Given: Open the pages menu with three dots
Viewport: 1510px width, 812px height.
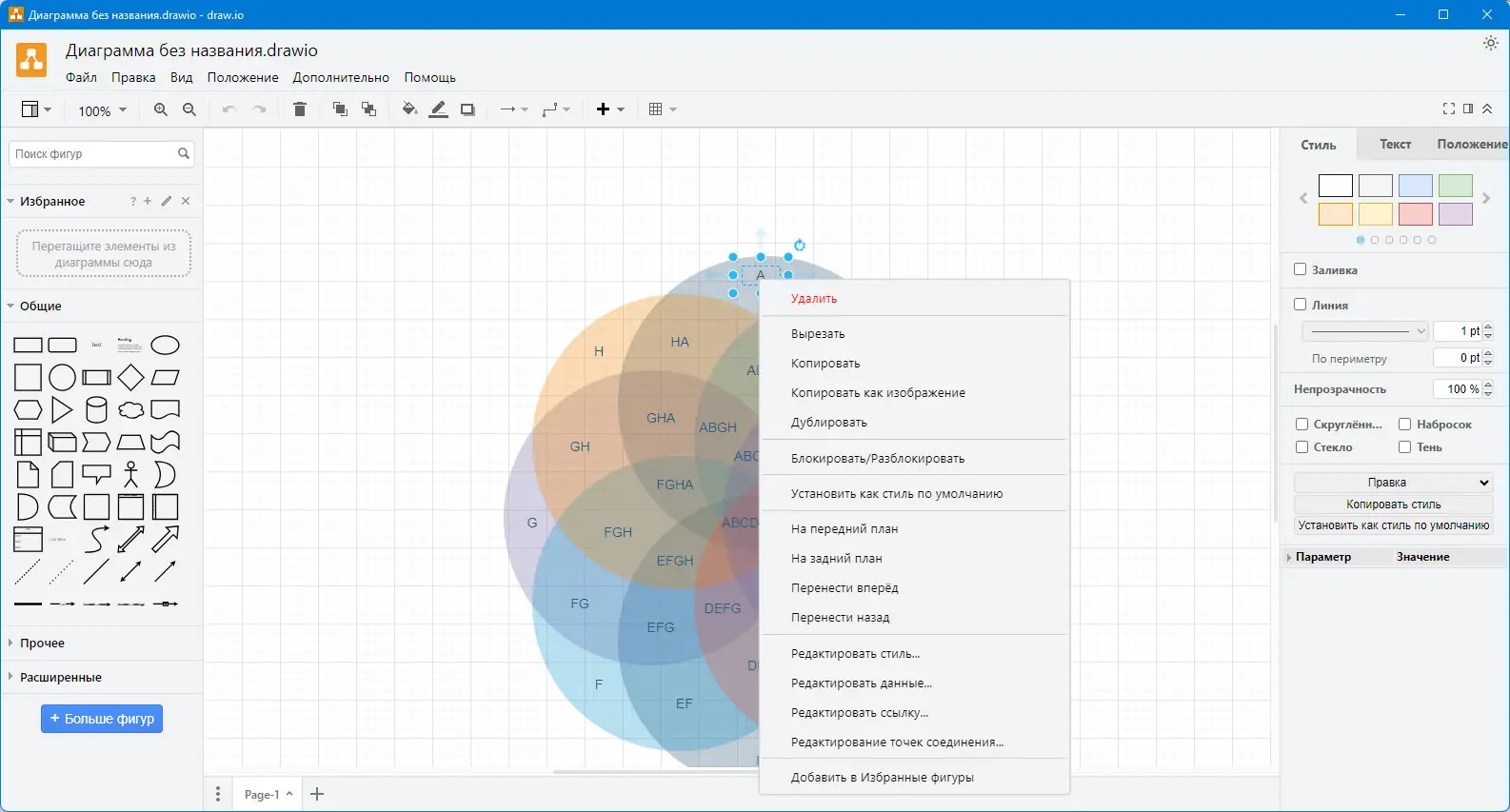Looking at the screenshot, I should [x=218, y=794].
